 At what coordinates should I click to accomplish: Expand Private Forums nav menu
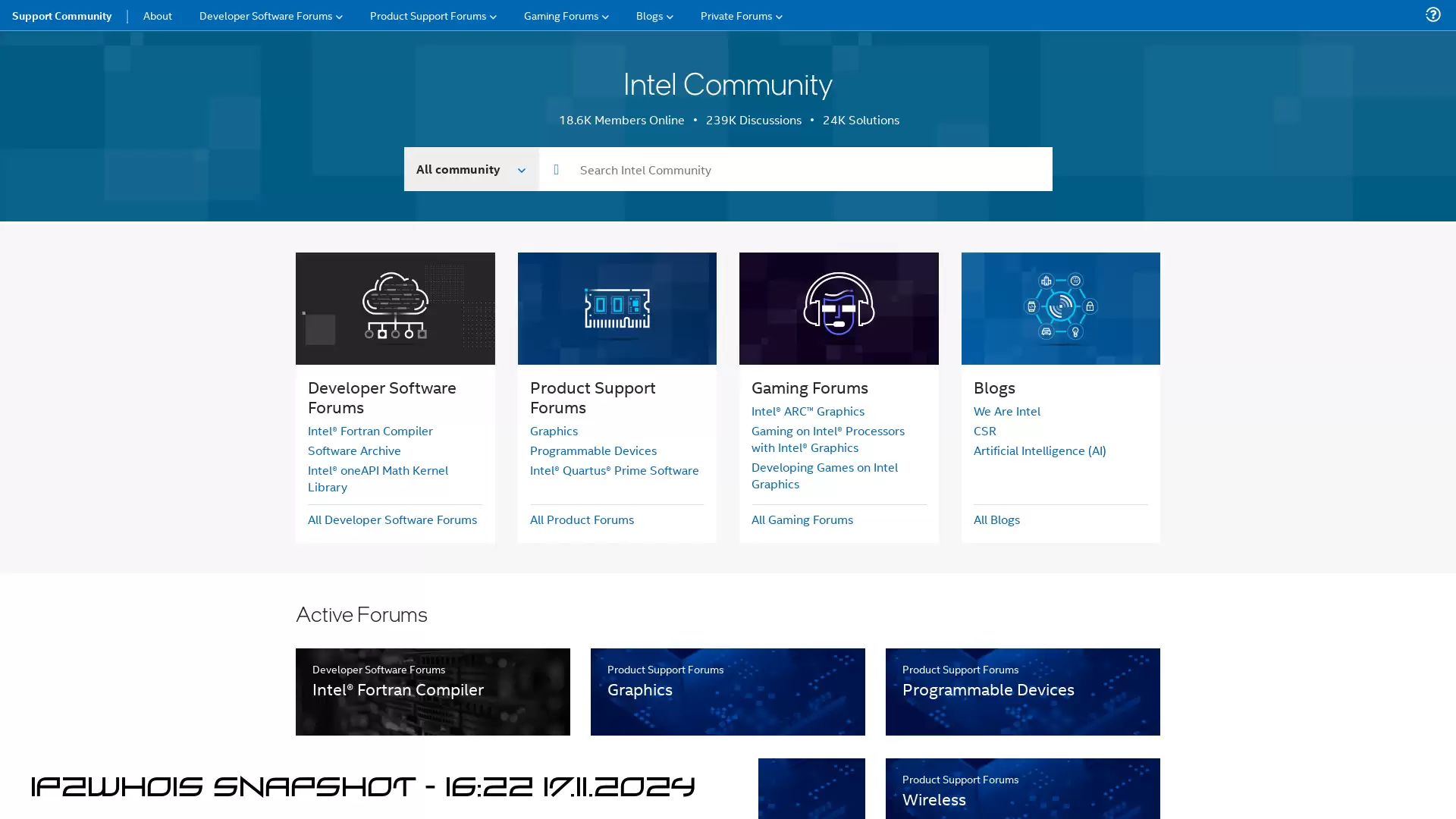[x=741, y=16]
